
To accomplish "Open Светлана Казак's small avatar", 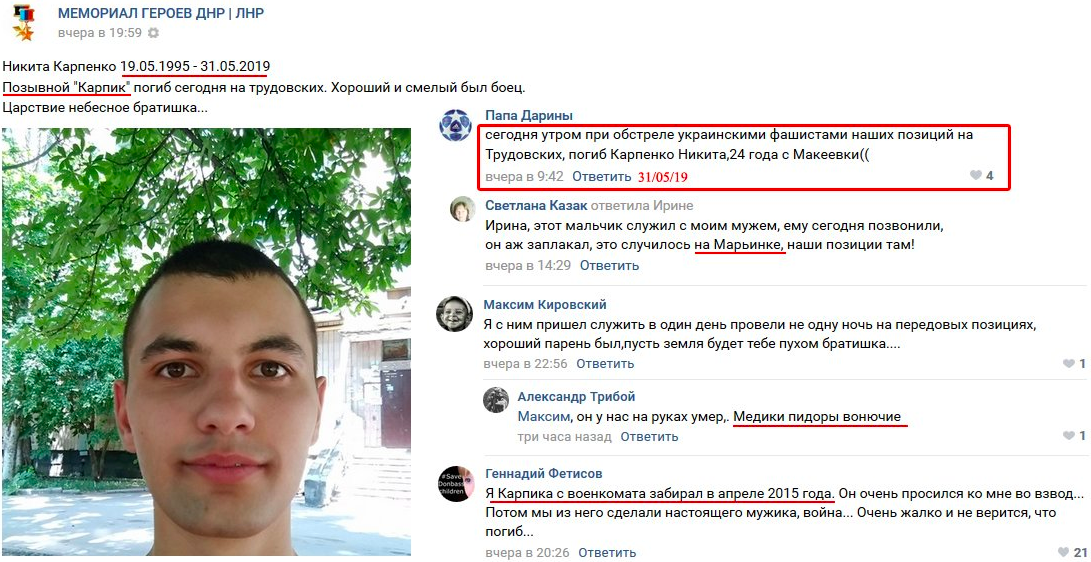I will point(463,209).
